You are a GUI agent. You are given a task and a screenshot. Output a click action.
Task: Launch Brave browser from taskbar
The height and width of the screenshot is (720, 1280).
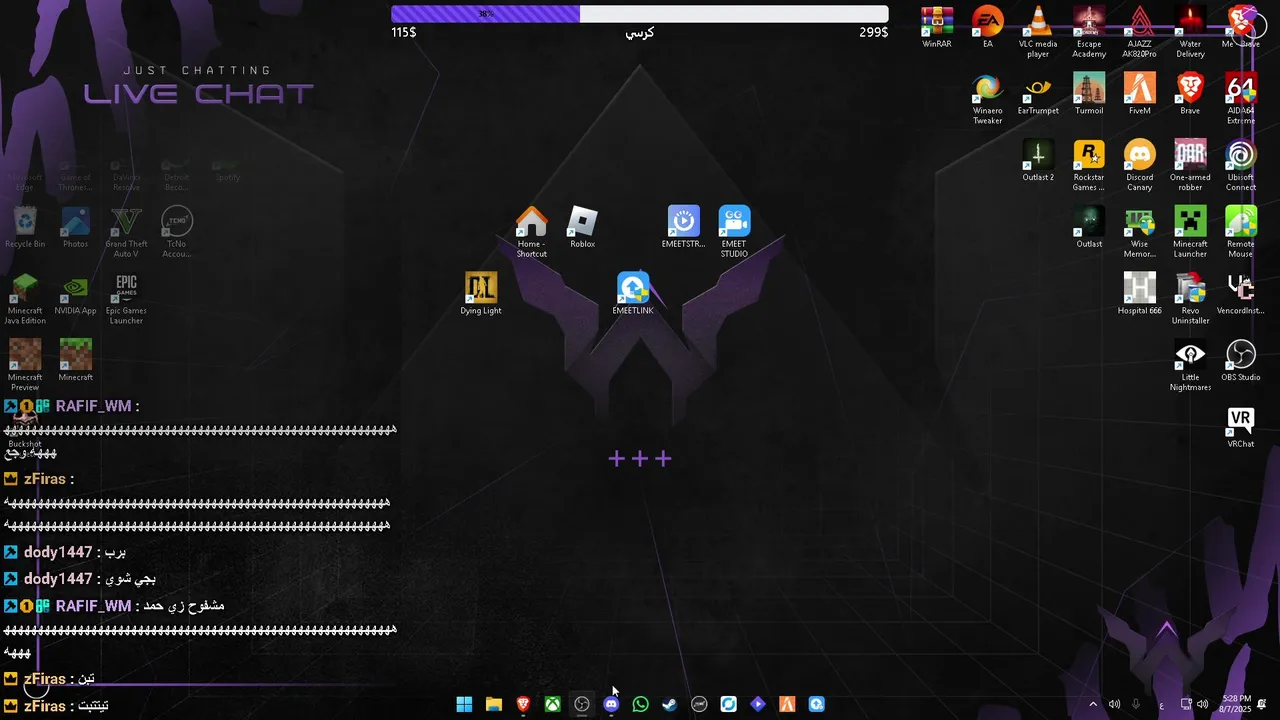[523, 704]
